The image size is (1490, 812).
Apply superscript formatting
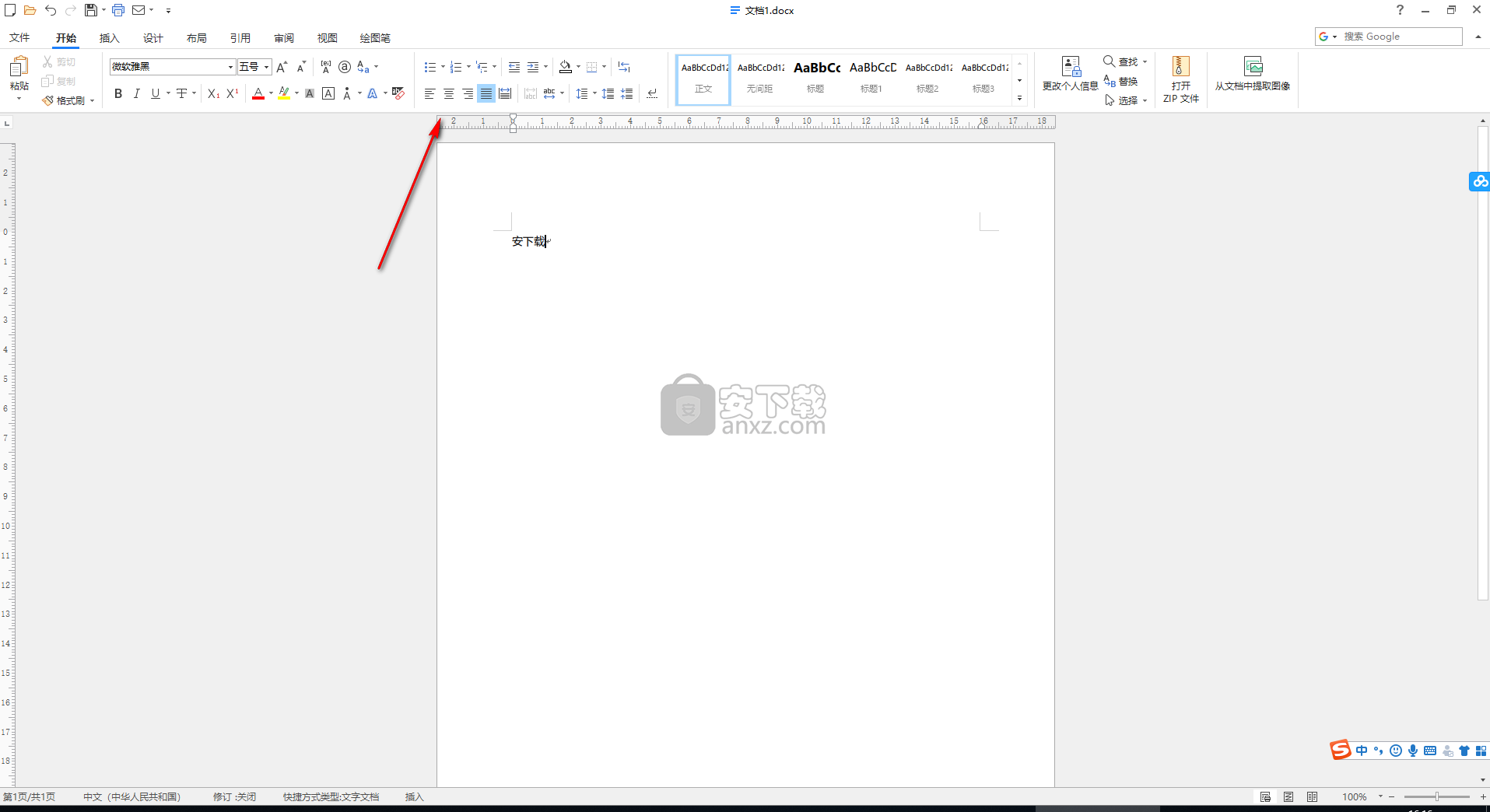pos(232,93)
